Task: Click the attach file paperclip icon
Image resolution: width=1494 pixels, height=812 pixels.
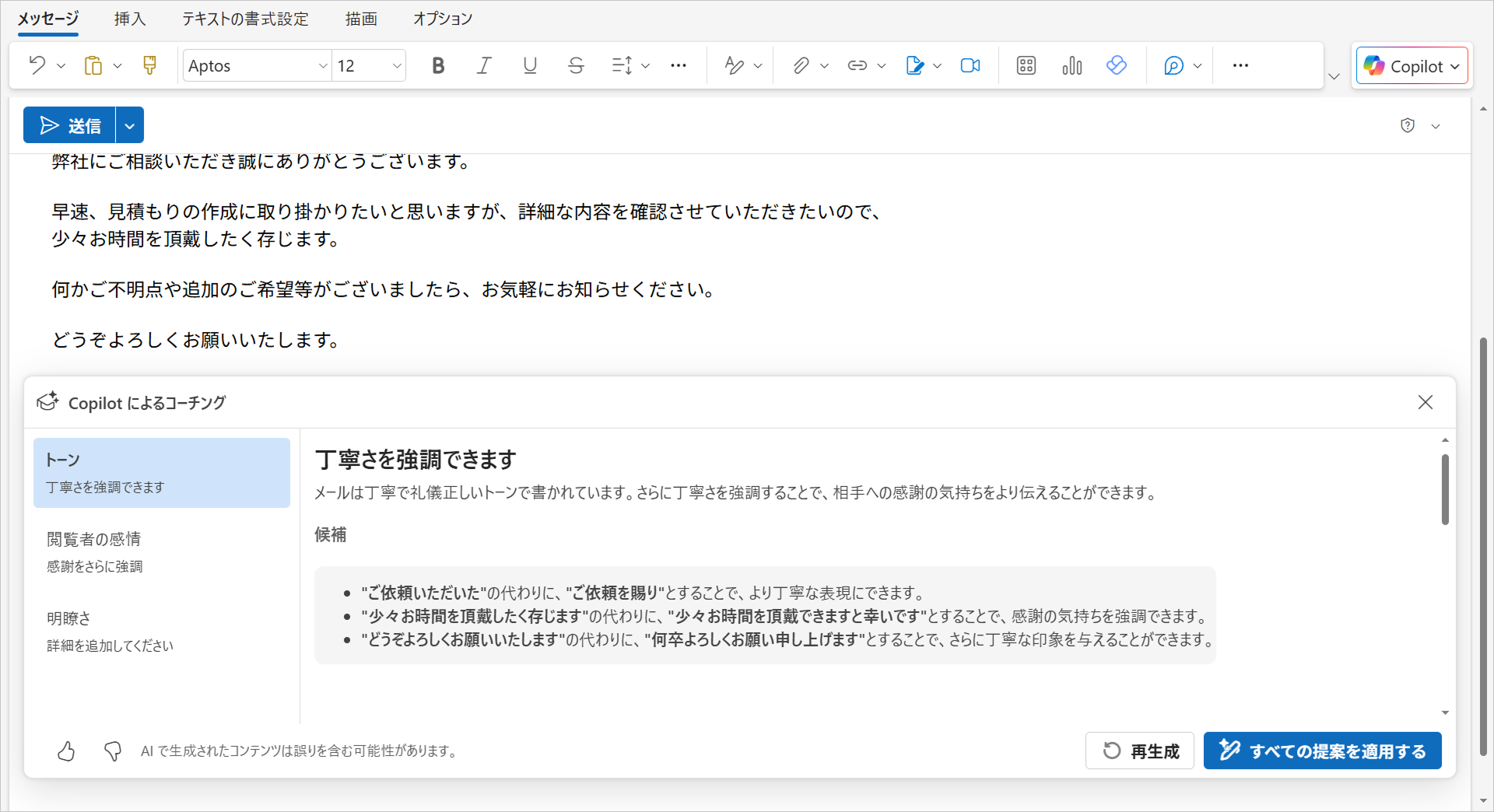Action: (801, 65)
